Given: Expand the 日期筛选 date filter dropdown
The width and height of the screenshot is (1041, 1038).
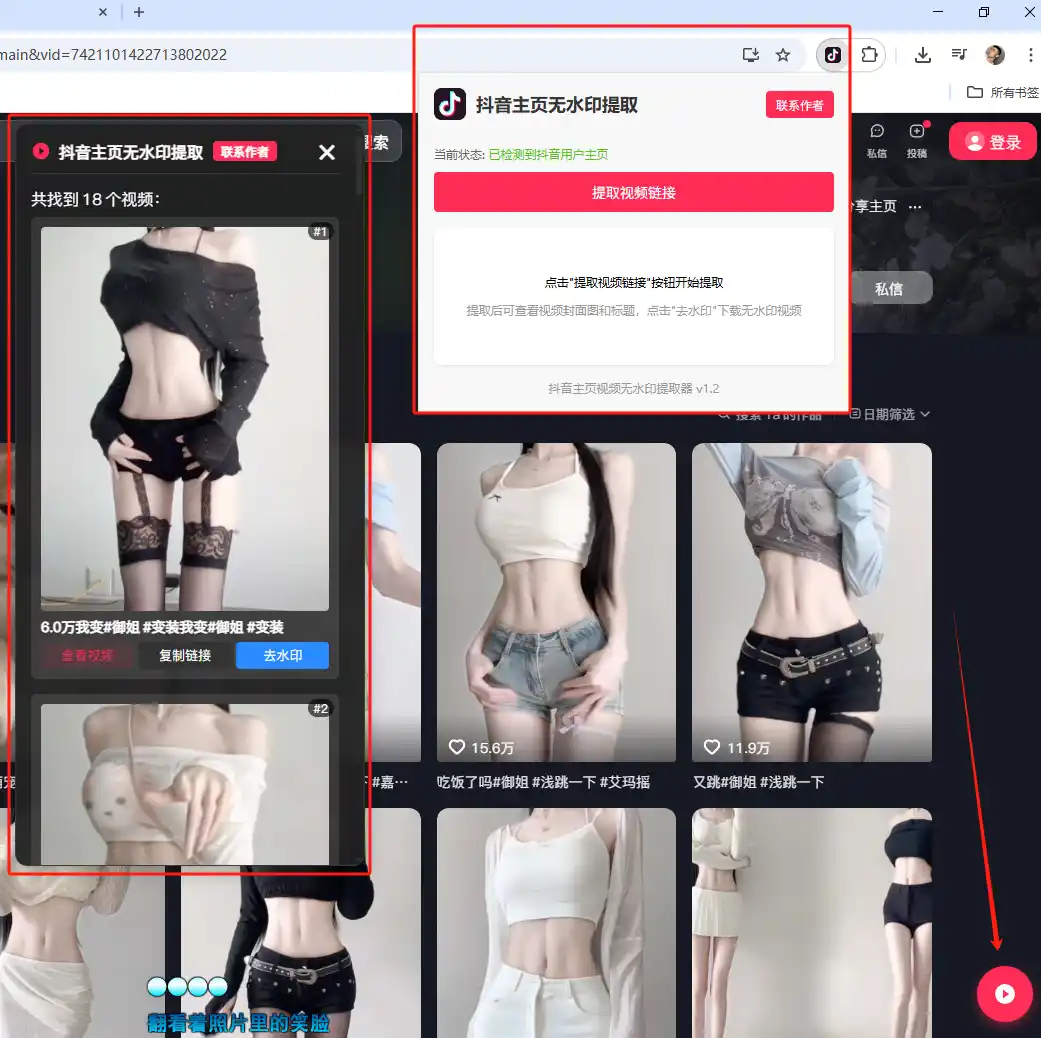Looking at the screenshot, I should click(x=889, y=414).
